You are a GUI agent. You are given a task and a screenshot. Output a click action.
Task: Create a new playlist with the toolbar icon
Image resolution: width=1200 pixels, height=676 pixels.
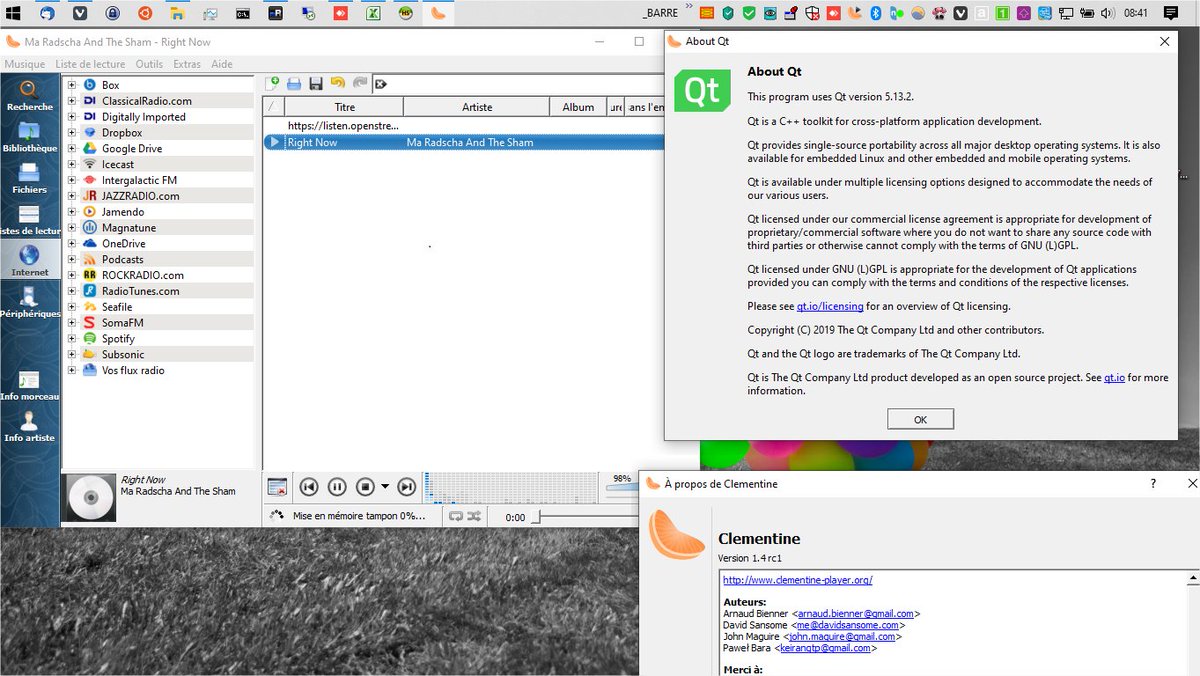coord(273,83)
